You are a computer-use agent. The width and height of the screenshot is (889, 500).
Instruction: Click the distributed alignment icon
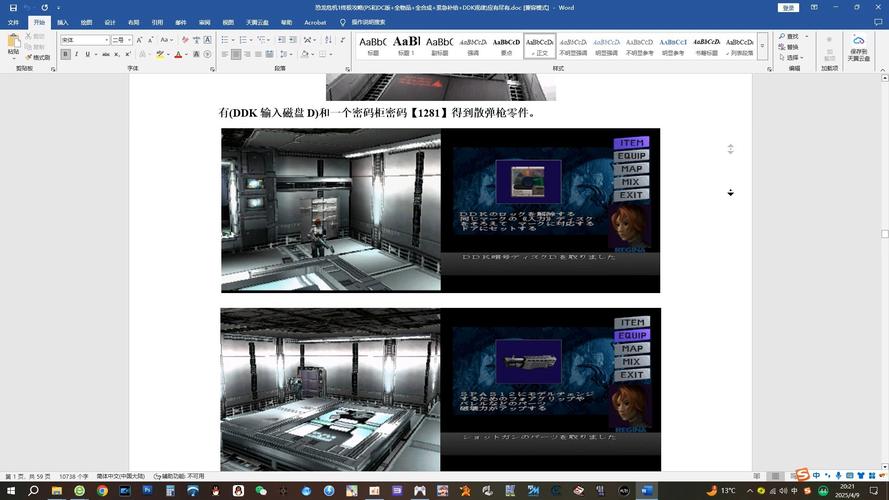pyautogui.click(x=269, y=54)
